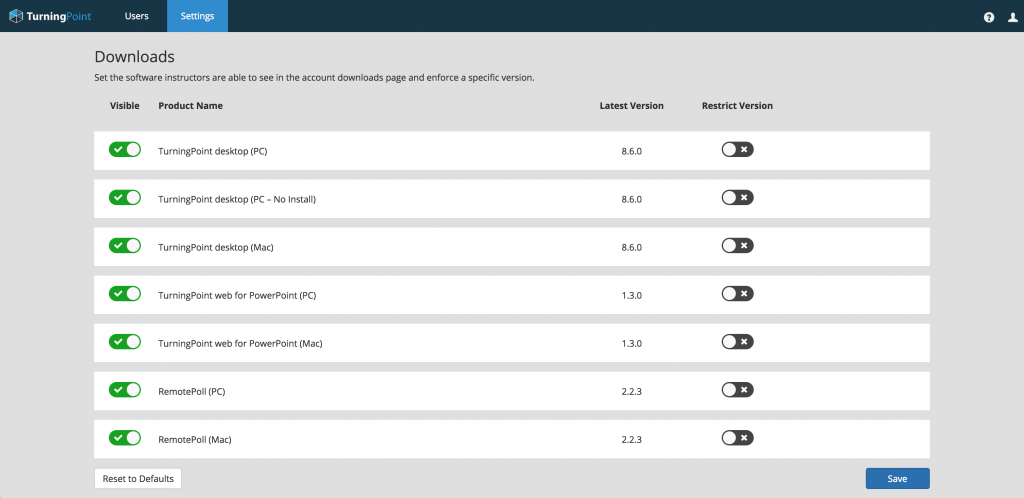1024x498 pixels.
Task: Toggle visibility for TurningPoint web for PowerPoint (PC)
Action: (125, 294)
